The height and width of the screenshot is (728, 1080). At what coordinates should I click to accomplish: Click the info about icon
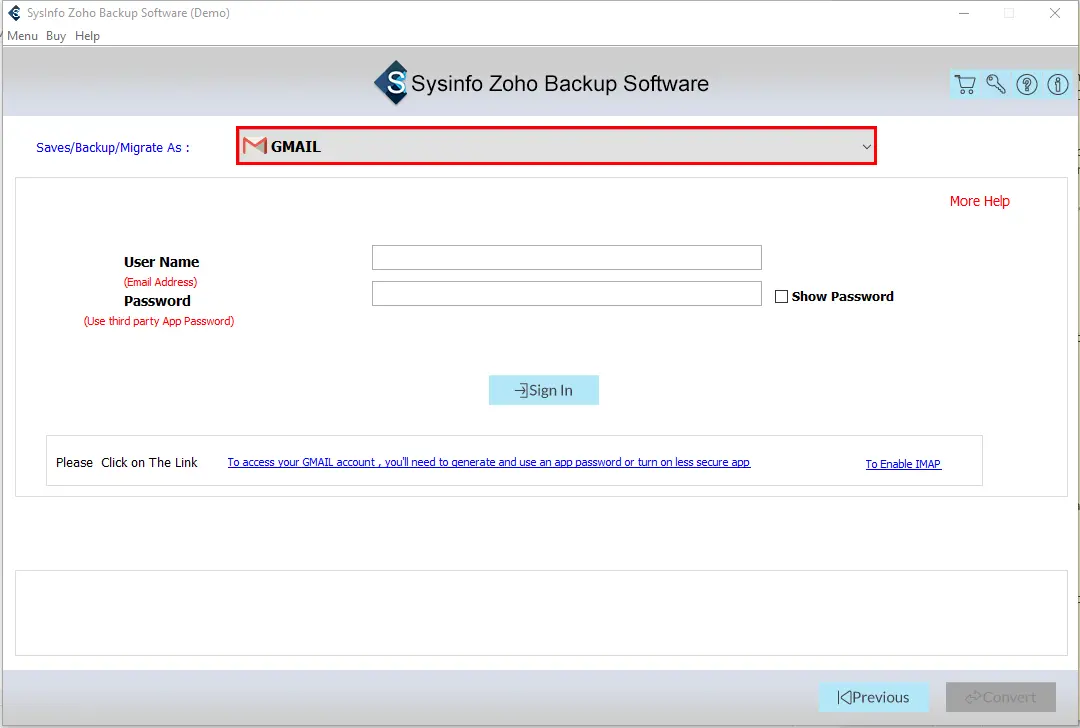pyautogui.click(x=1058, y=84)
